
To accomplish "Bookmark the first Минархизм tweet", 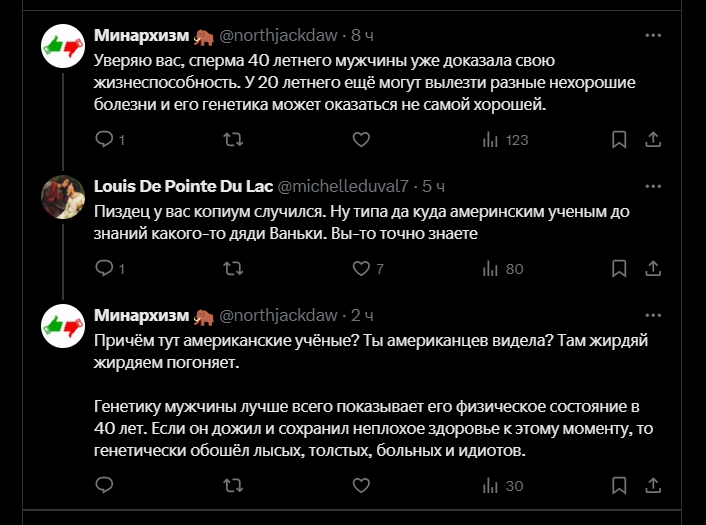I will [619, 140].
